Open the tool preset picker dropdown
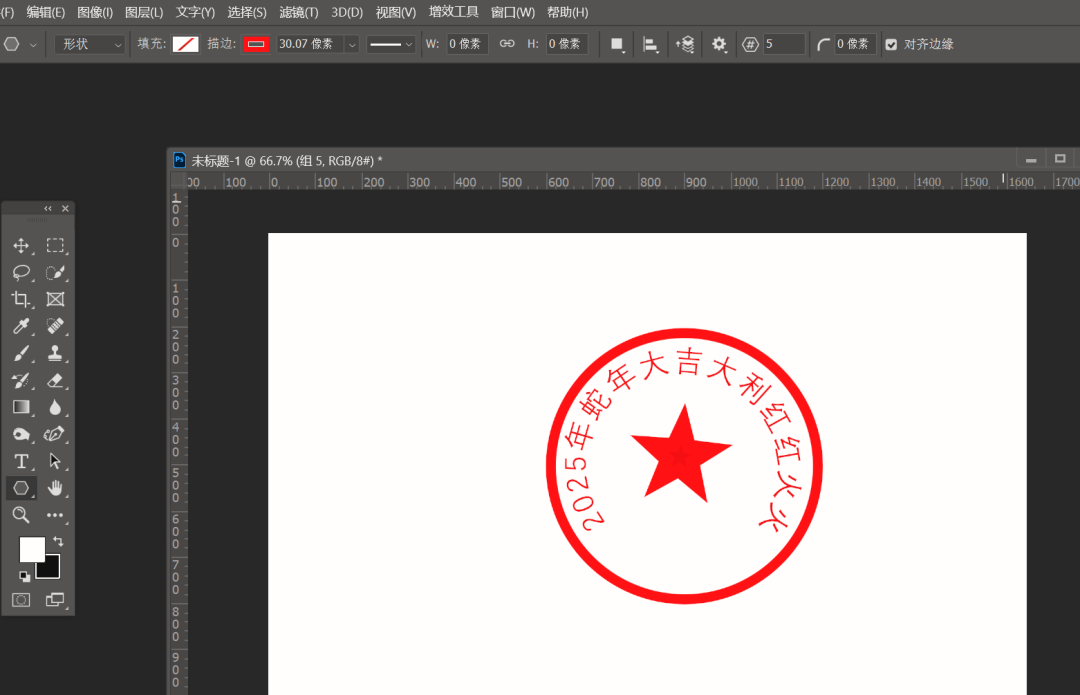 pos(32,45)
